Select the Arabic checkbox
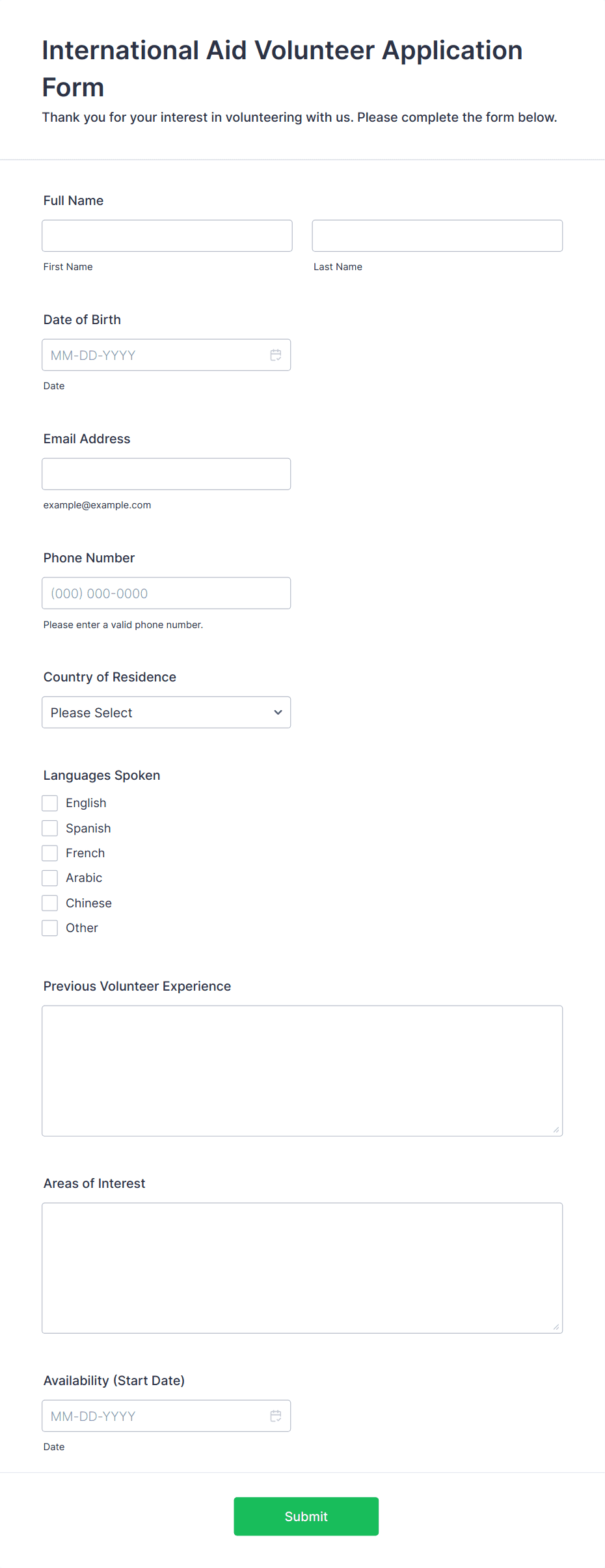The width and height of the screenshot is (605, 1568). point(49,877)
